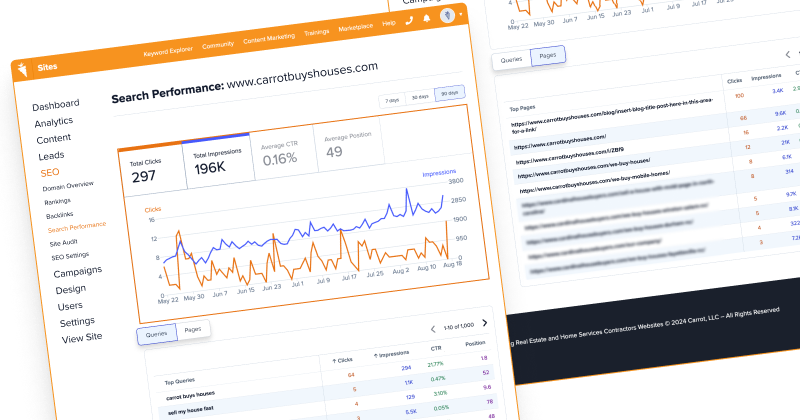This screenshot has height=420, width=800.
Task: Open Keyword Explorer in the top navigation
Action: click(x=168, y=51)
